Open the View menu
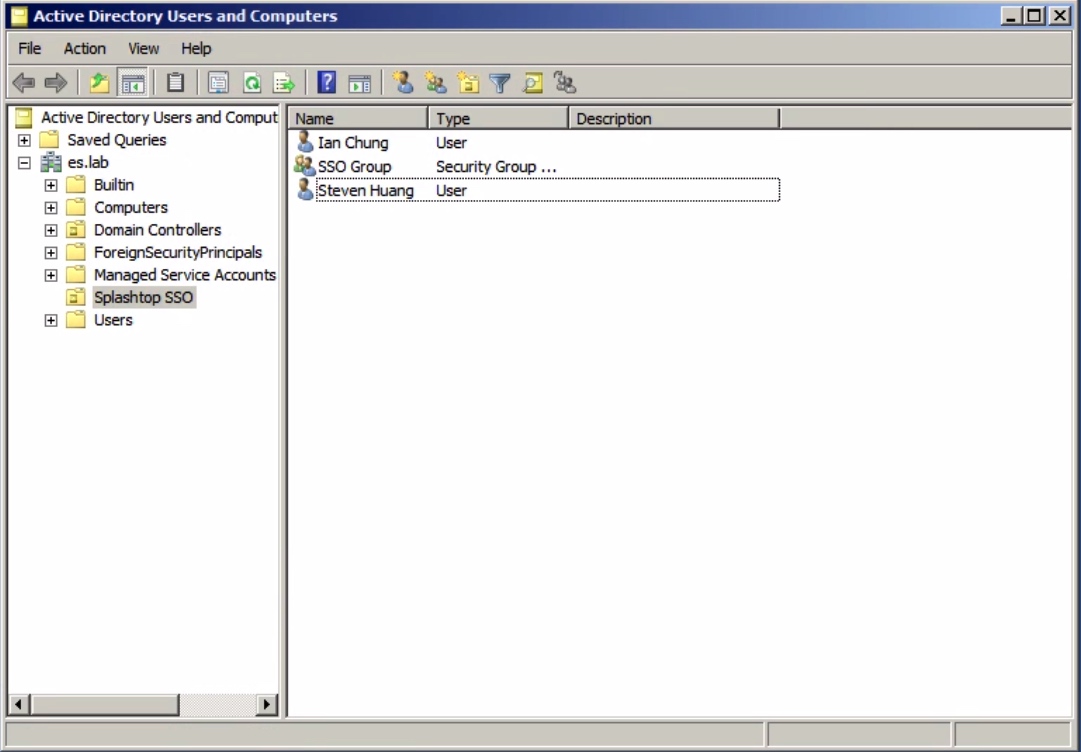 (x=143, y=48)
